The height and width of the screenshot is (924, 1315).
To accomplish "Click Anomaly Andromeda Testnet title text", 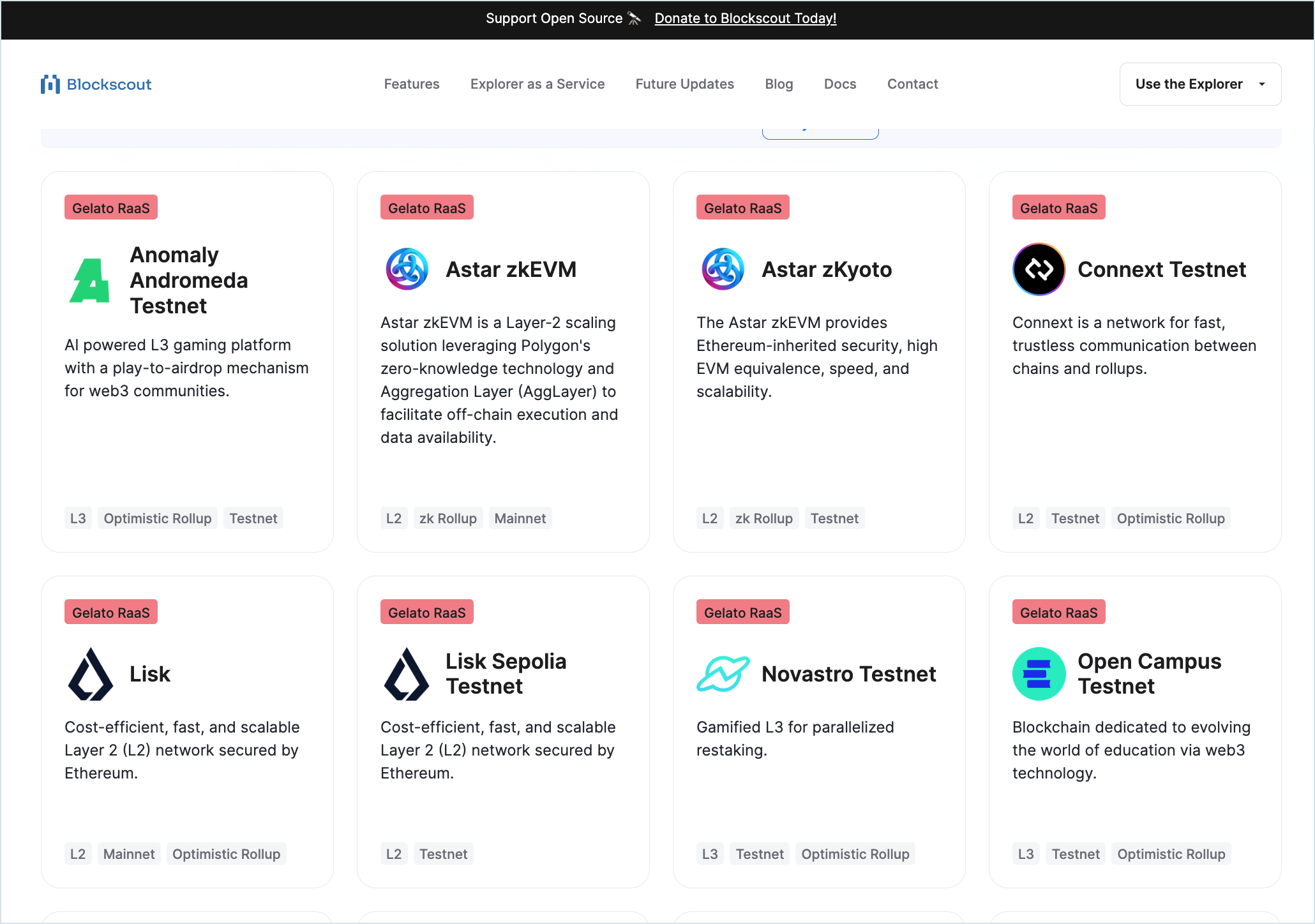I will (x=189, y=280).
